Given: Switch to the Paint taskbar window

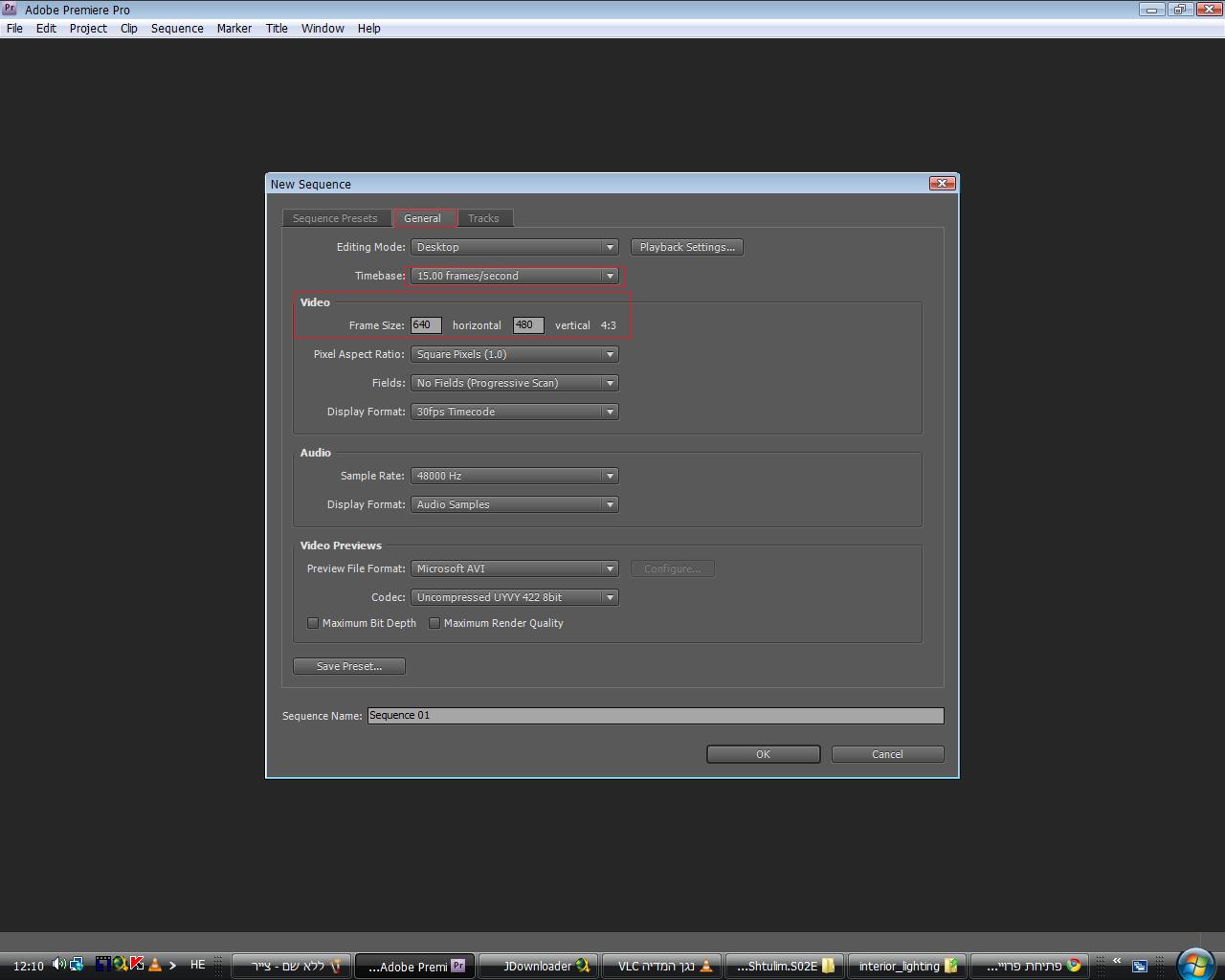Looking at the screenshot, I should coord(291,966).
